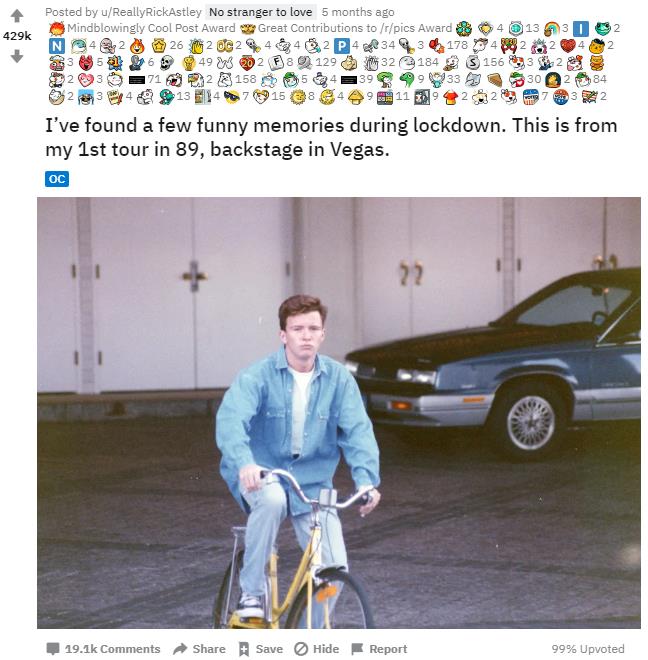Click the blue OC tag
648x660 pixels.
pyautogui.click(x=57, y=179)
